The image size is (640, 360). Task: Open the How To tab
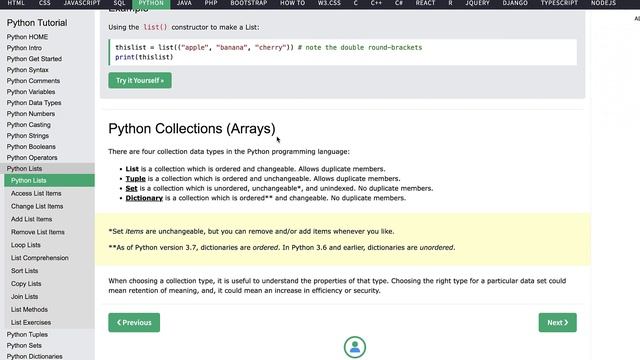(293, 3)
